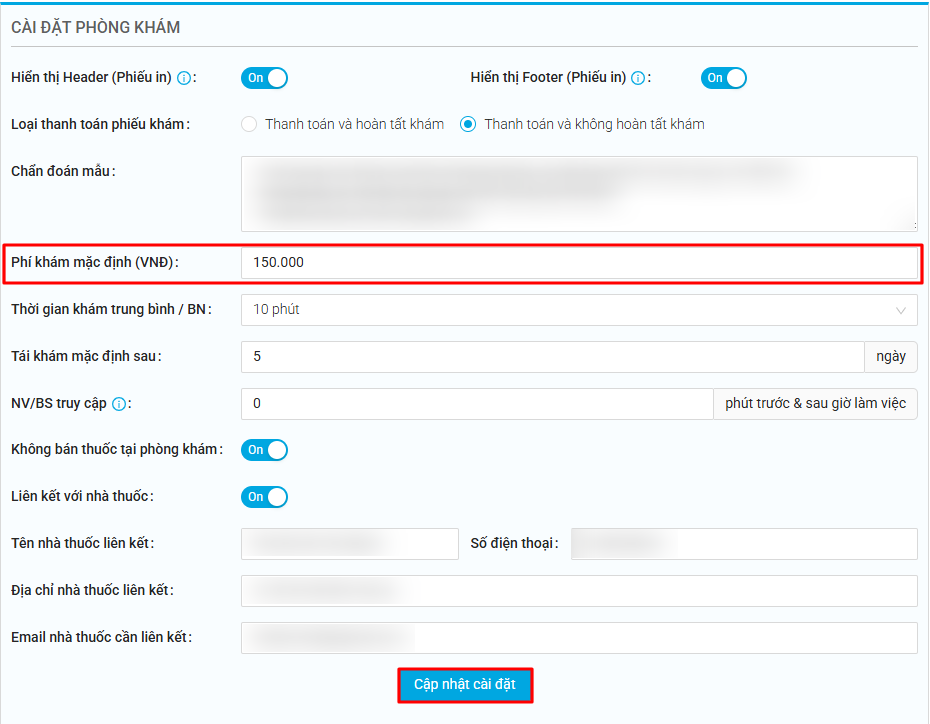Click 'phút trước & sau giờ làm việc' label
The width and height of the screenshot is (930, 724).
pyautogui.click(x=816, y=404)
